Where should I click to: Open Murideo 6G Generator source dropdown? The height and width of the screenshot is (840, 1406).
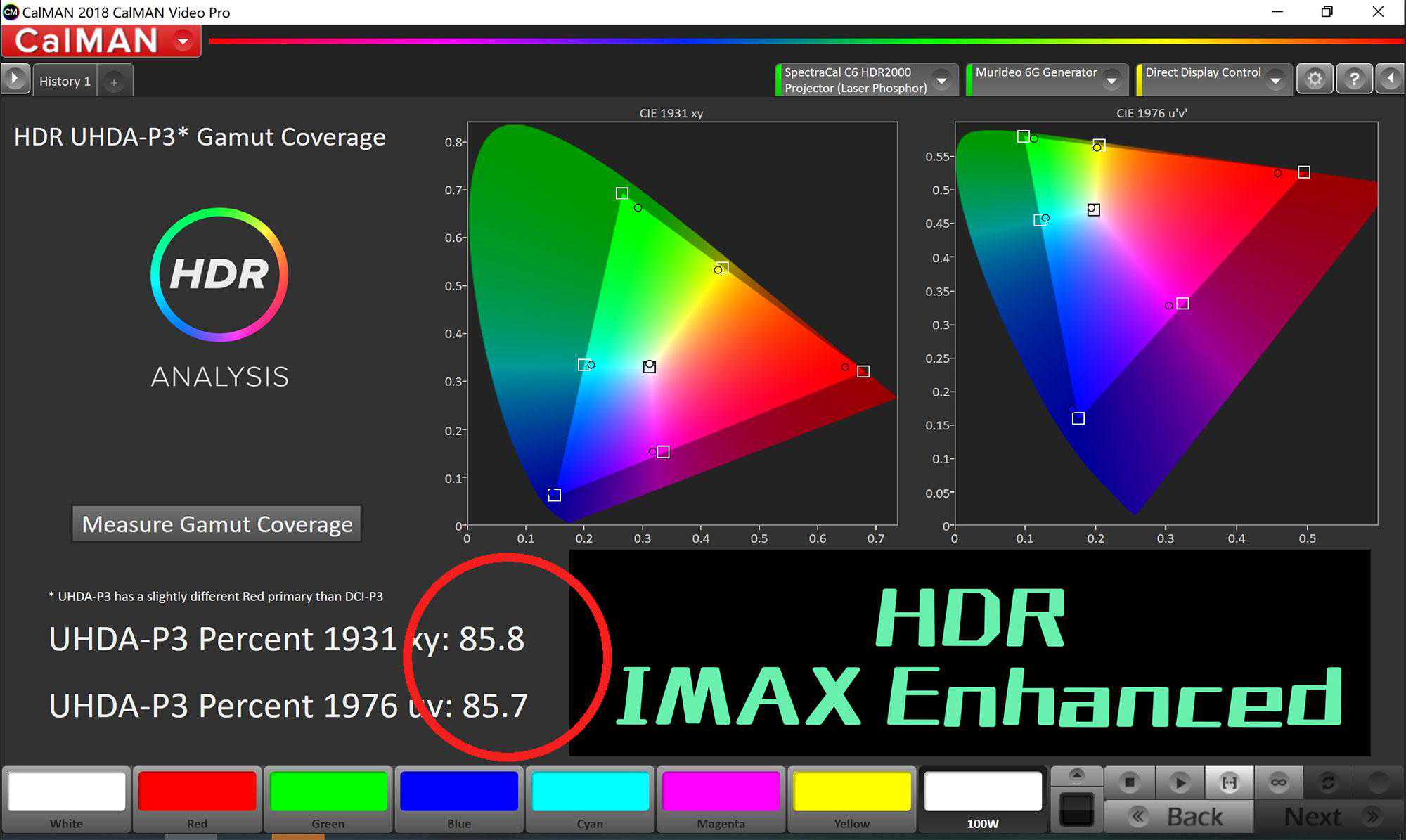[1111, 79]
